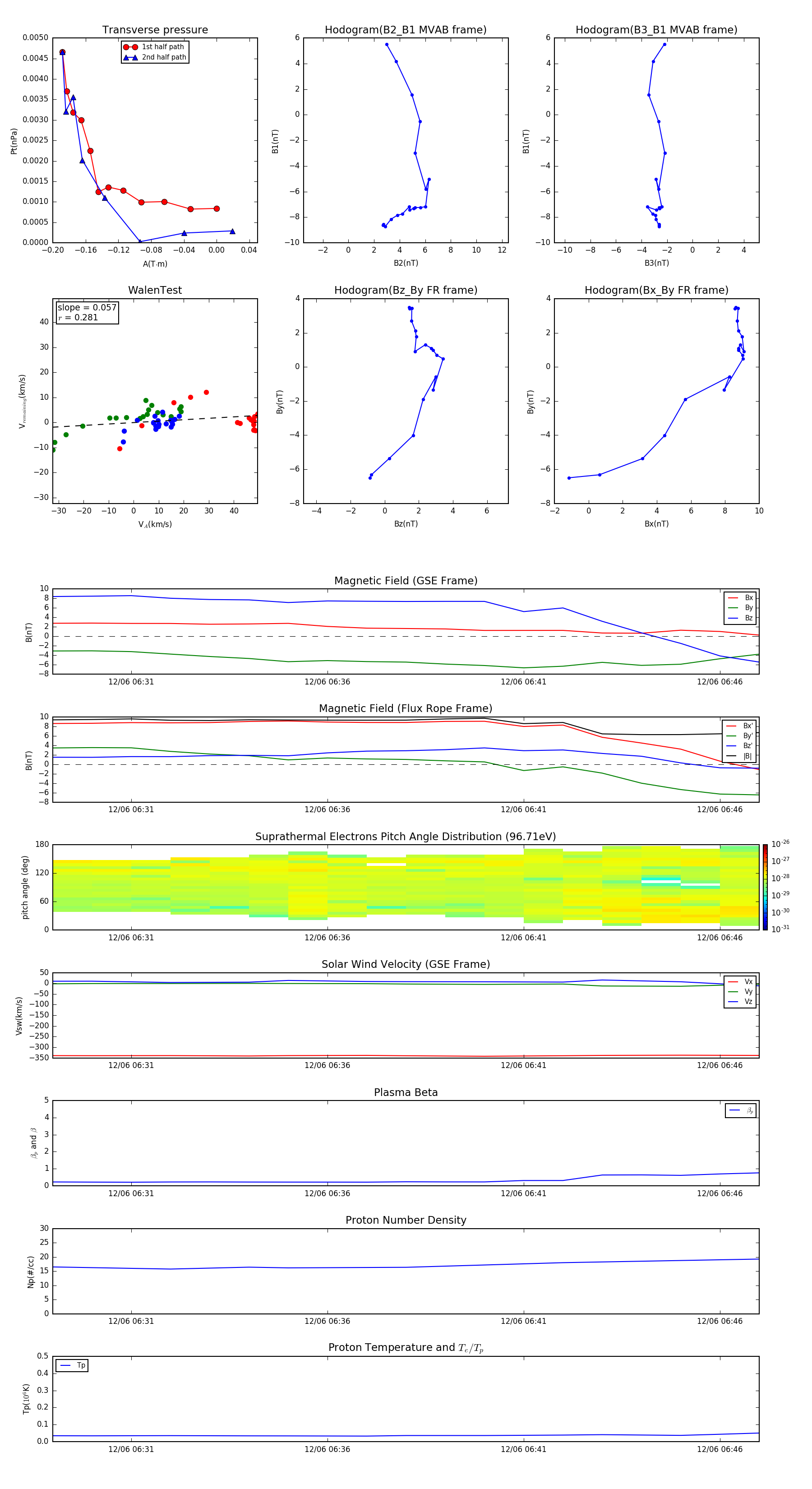Click the "Bx'" legend entry in Flux Rope plot
The height and width of the screenshot is (1489, 812).
click(x=740, y=726)
